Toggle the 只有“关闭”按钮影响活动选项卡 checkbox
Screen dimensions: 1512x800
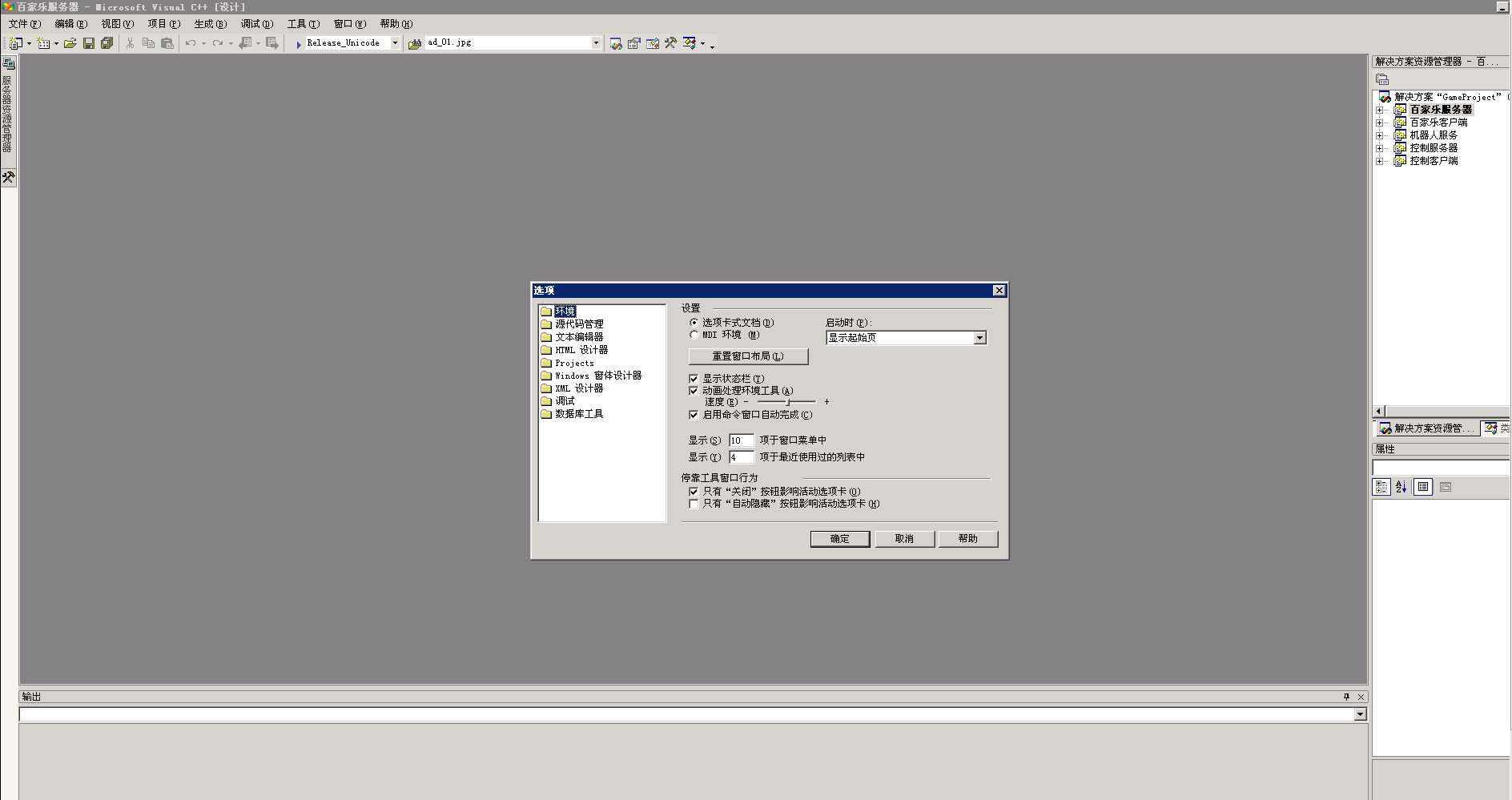click(694, 492)
